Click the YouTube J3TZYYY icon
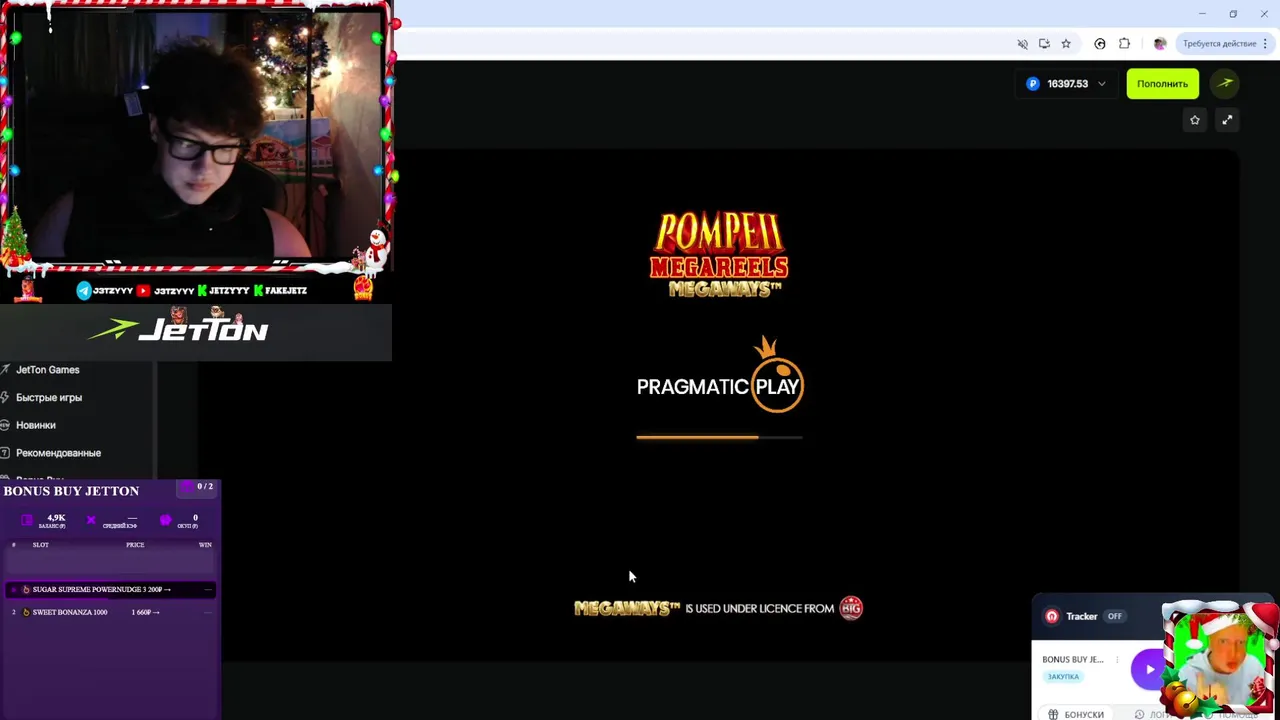Viewport: 1280px width, 720px height. coord(143,291)
